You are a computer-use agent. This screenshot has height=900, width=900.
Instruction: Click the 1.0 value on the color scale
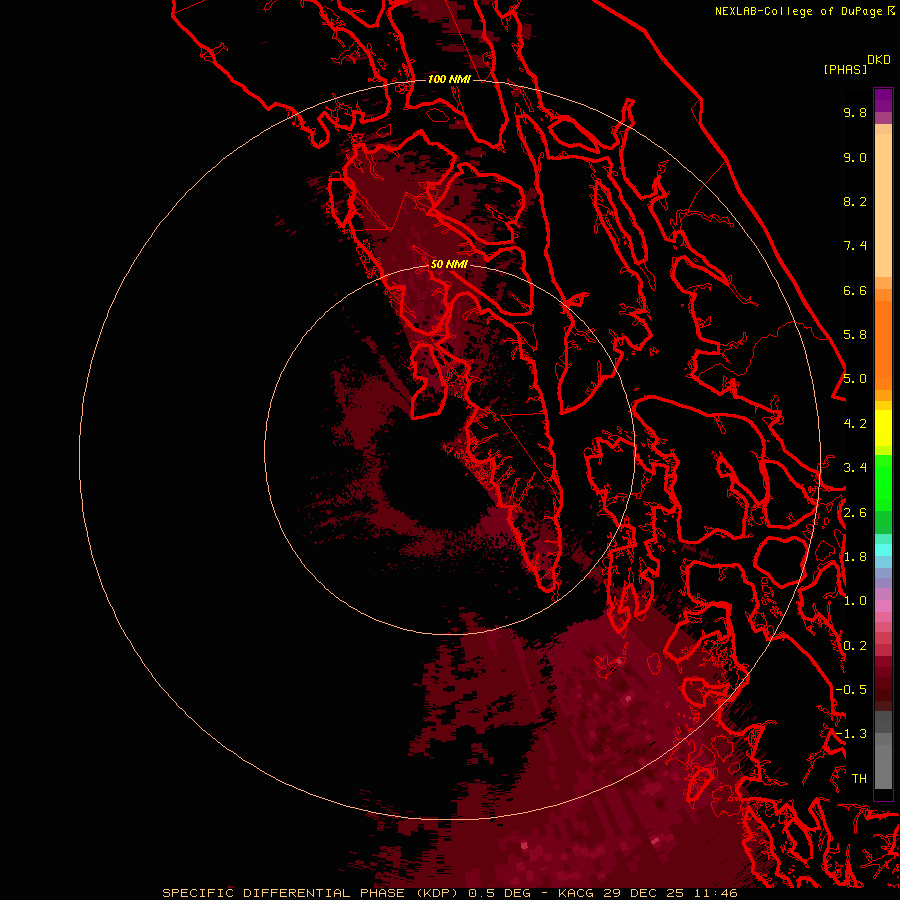point(855,601)
